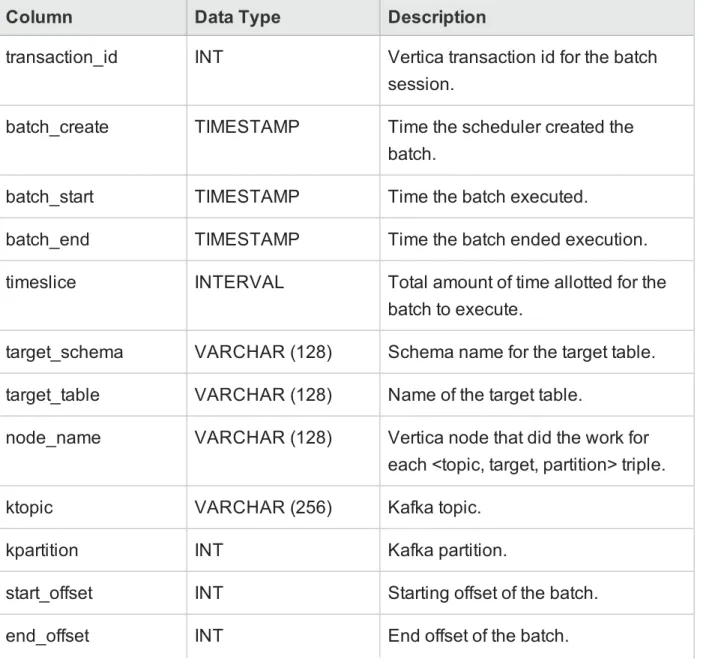
Task: Click 'Name of the target table.' description
Action: pyautogui.click(x=485, y=395)
